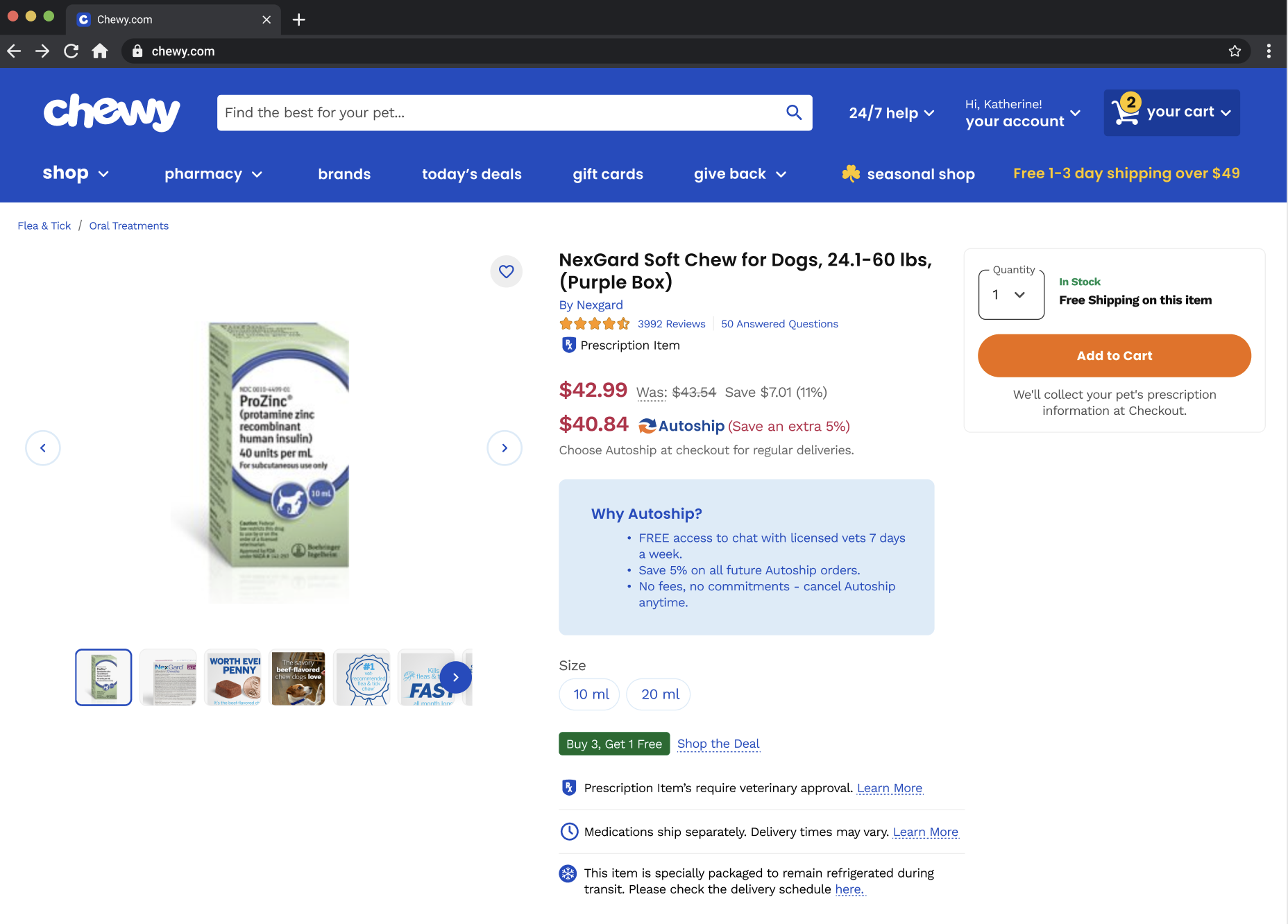
Task: Go to today's deals
Action: [472, 174]
